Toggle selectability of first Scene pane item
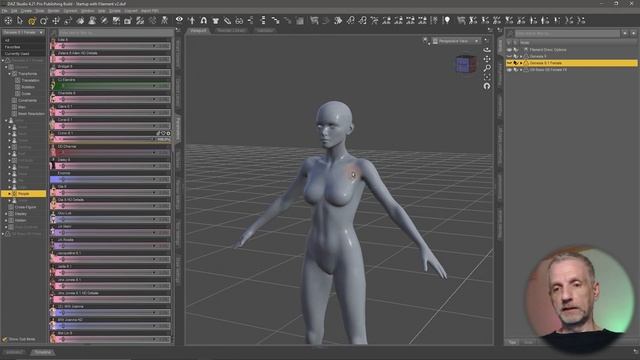Viewport: 640px width, 360px height. (x=516, y=50)
